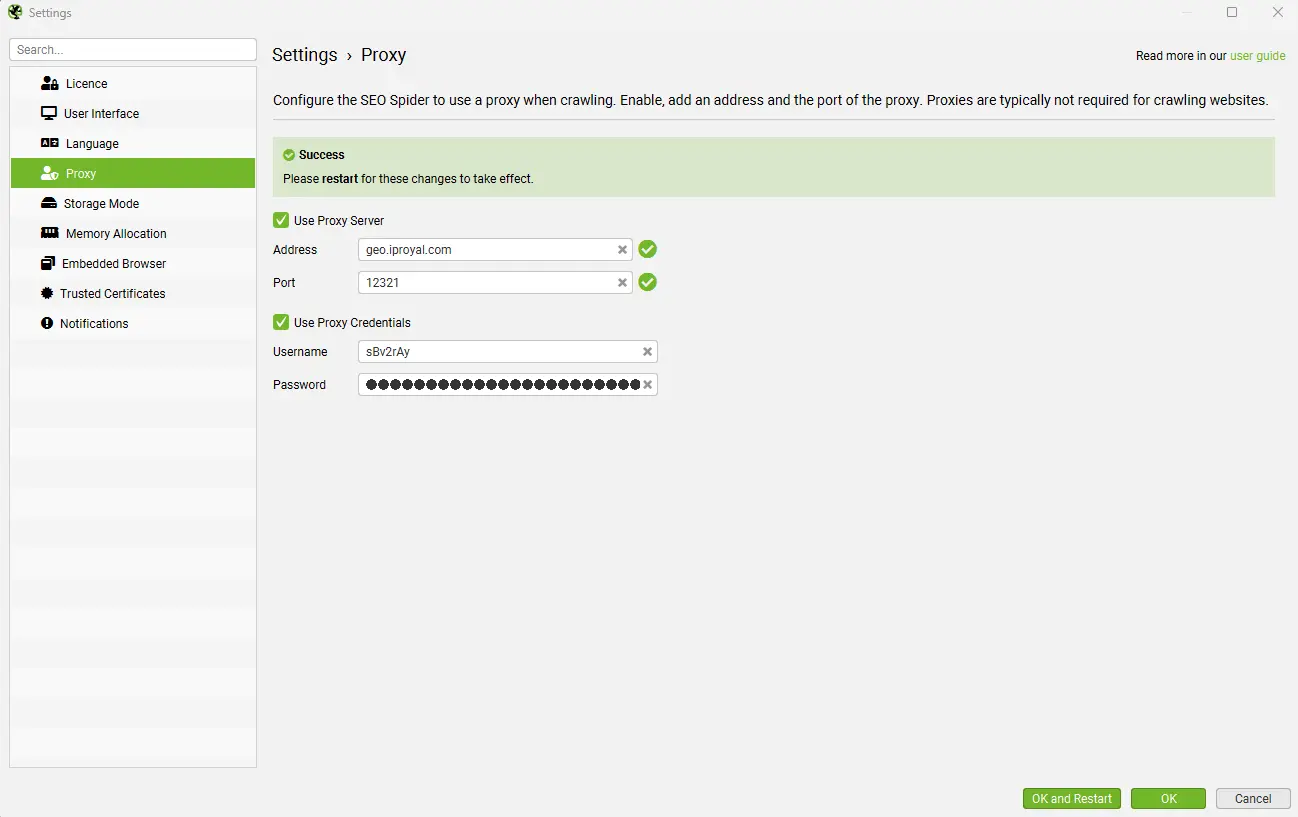Viewport: 1298px width, 817px height.
Task: Click the Notifications icon
Action: tap(47, 324)
